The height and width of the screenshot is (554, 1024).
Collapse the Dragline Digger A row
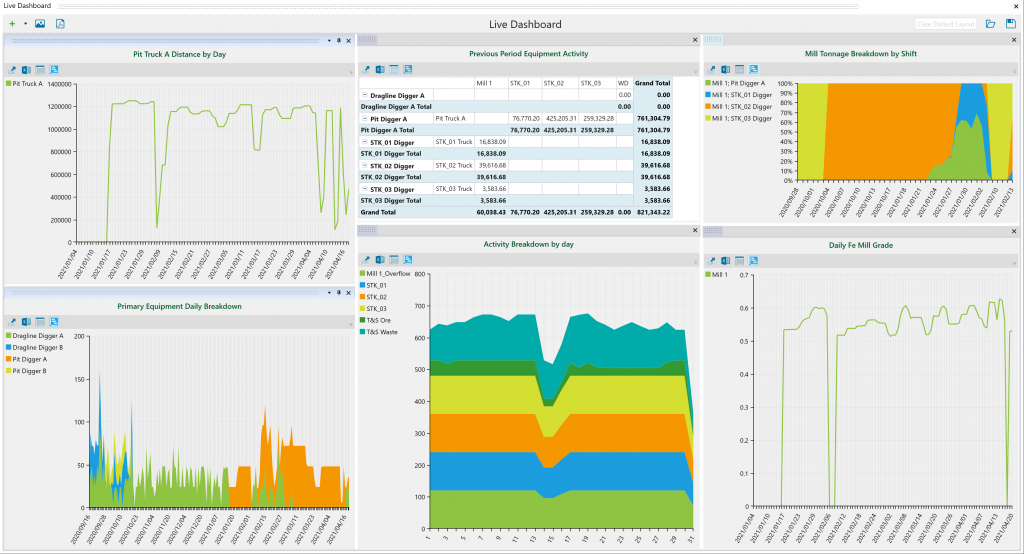364,95
